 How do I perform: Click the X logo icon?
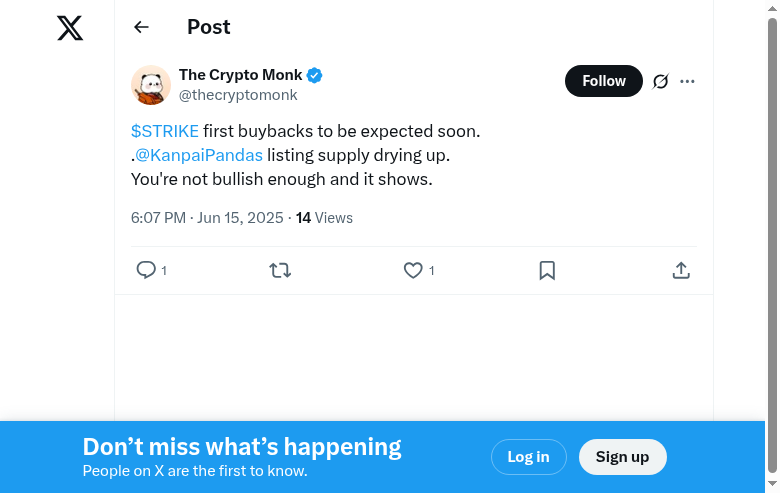tap(70, 28)
